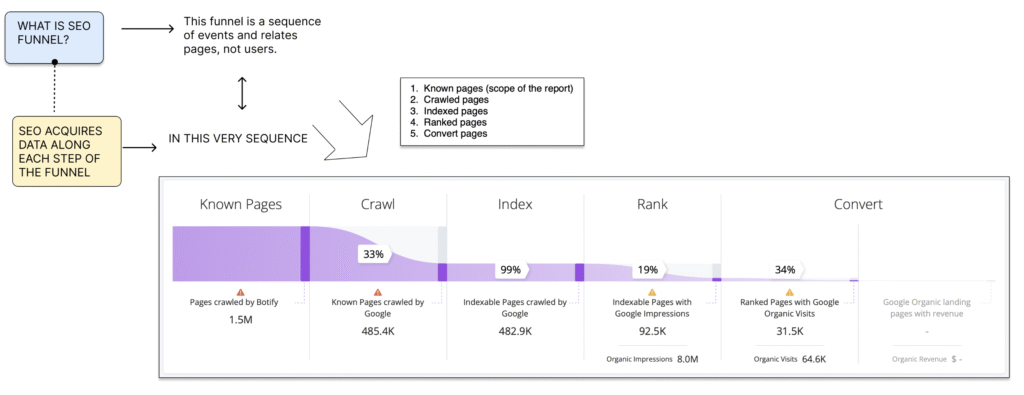Select the 99% conversion rate label

click(511, 269)
